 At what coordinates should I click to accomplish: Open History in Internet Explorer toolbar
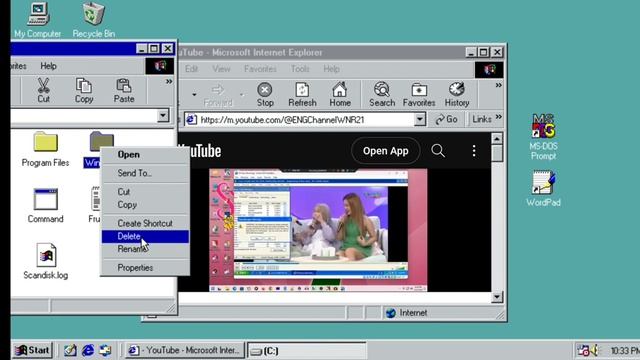[457, 94]
